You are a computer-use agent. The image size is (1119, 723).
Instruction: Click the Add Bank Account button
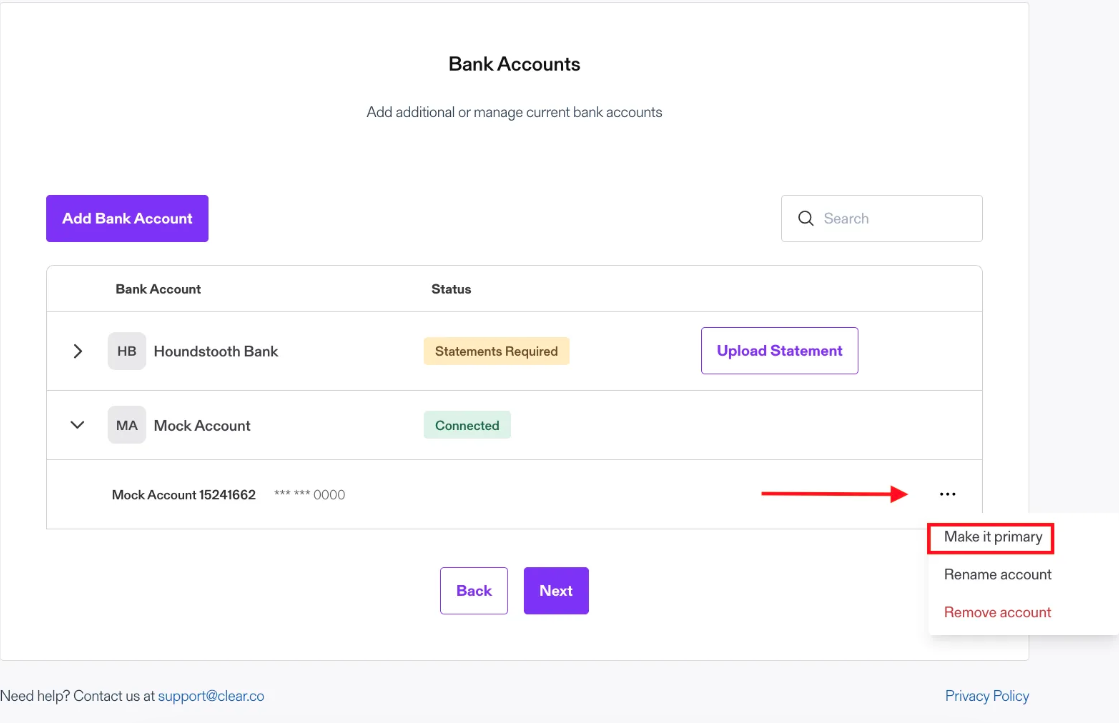point(127,218)
